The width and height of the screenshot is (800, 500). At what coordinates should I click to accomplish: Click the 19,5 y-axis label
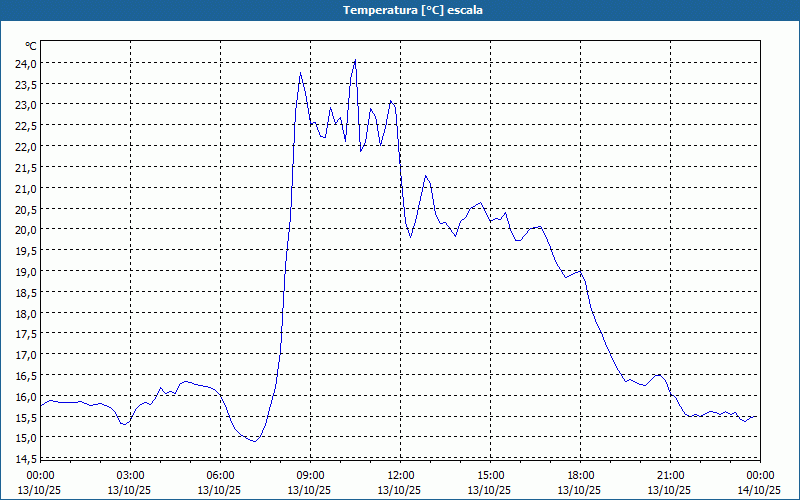26,251
